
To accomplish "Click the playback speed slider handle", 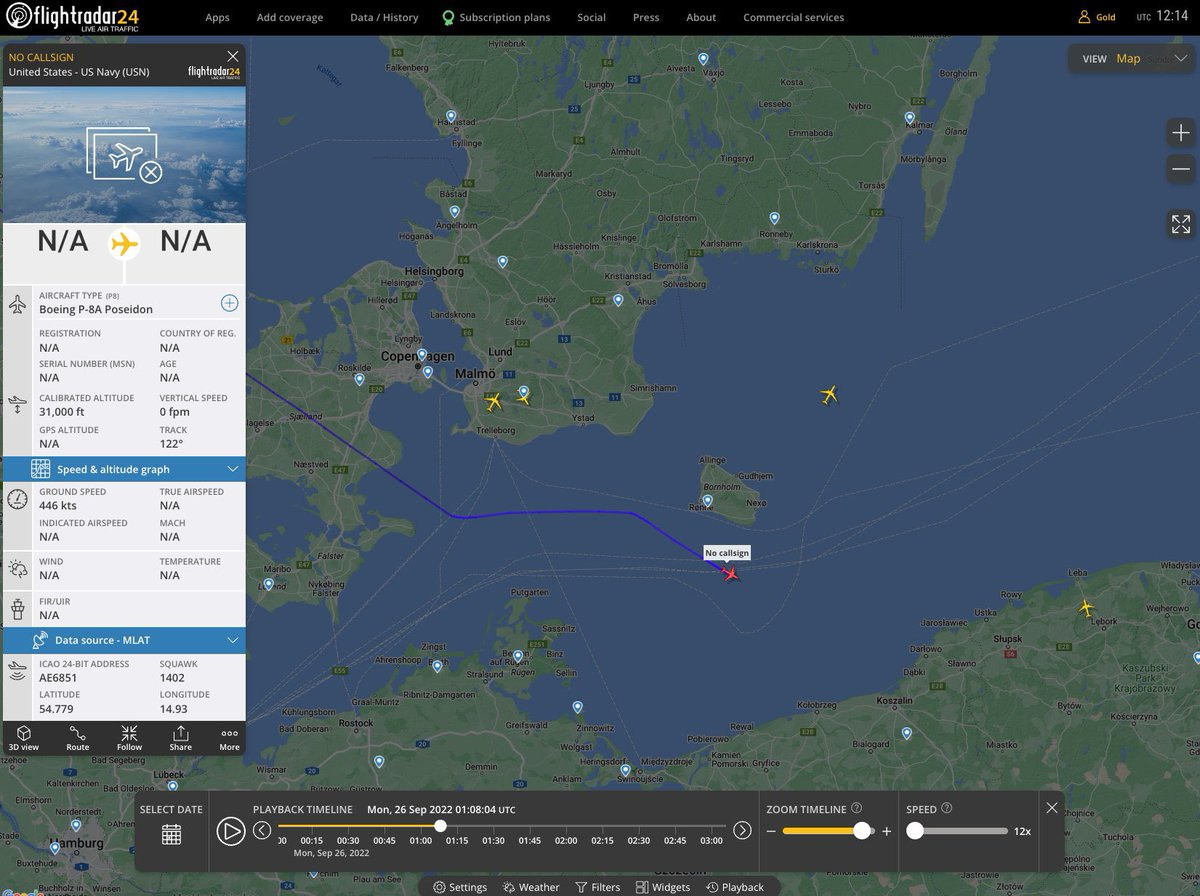I will [915, 831].
